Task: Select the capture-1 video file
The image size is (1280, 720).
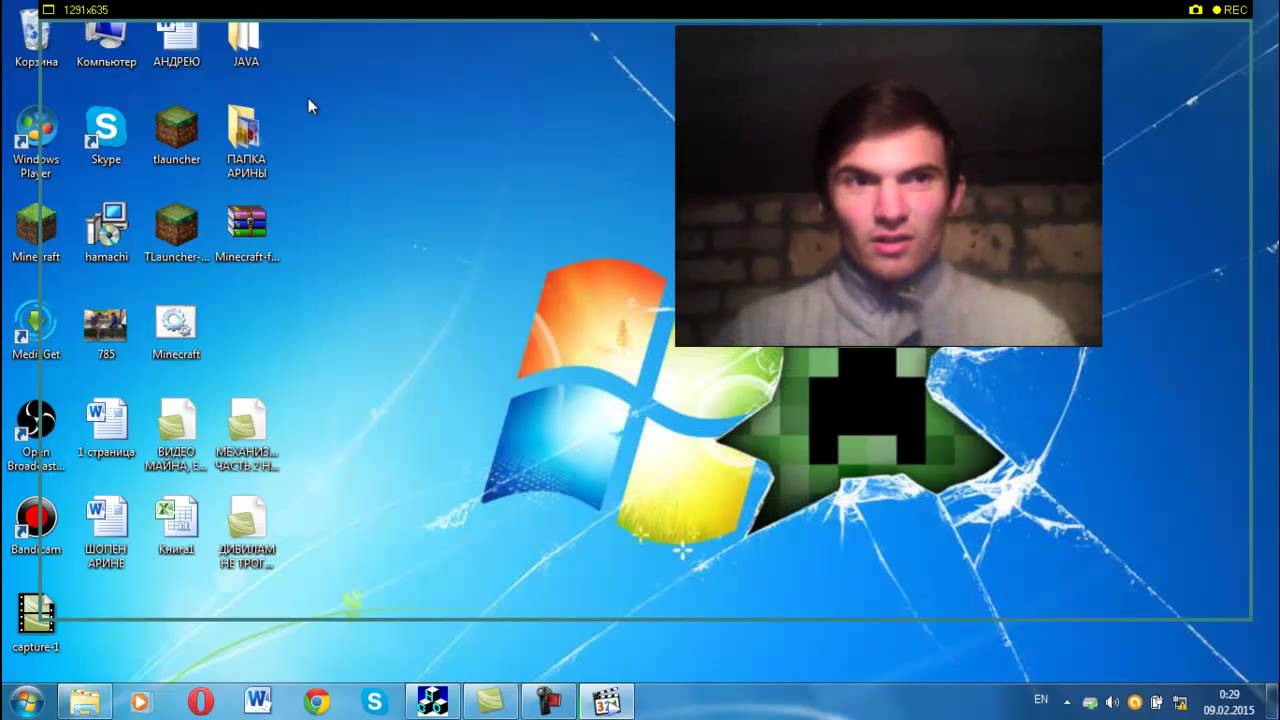Action: pos(36,616)
